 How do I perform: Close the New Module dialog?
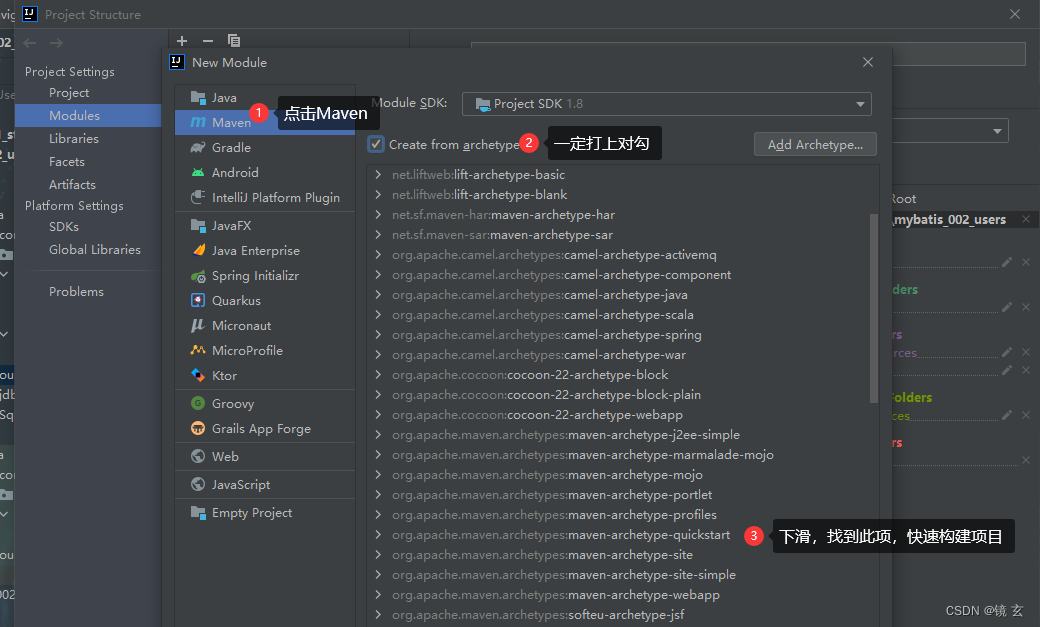pyautogui.click(x=868, y=62)
